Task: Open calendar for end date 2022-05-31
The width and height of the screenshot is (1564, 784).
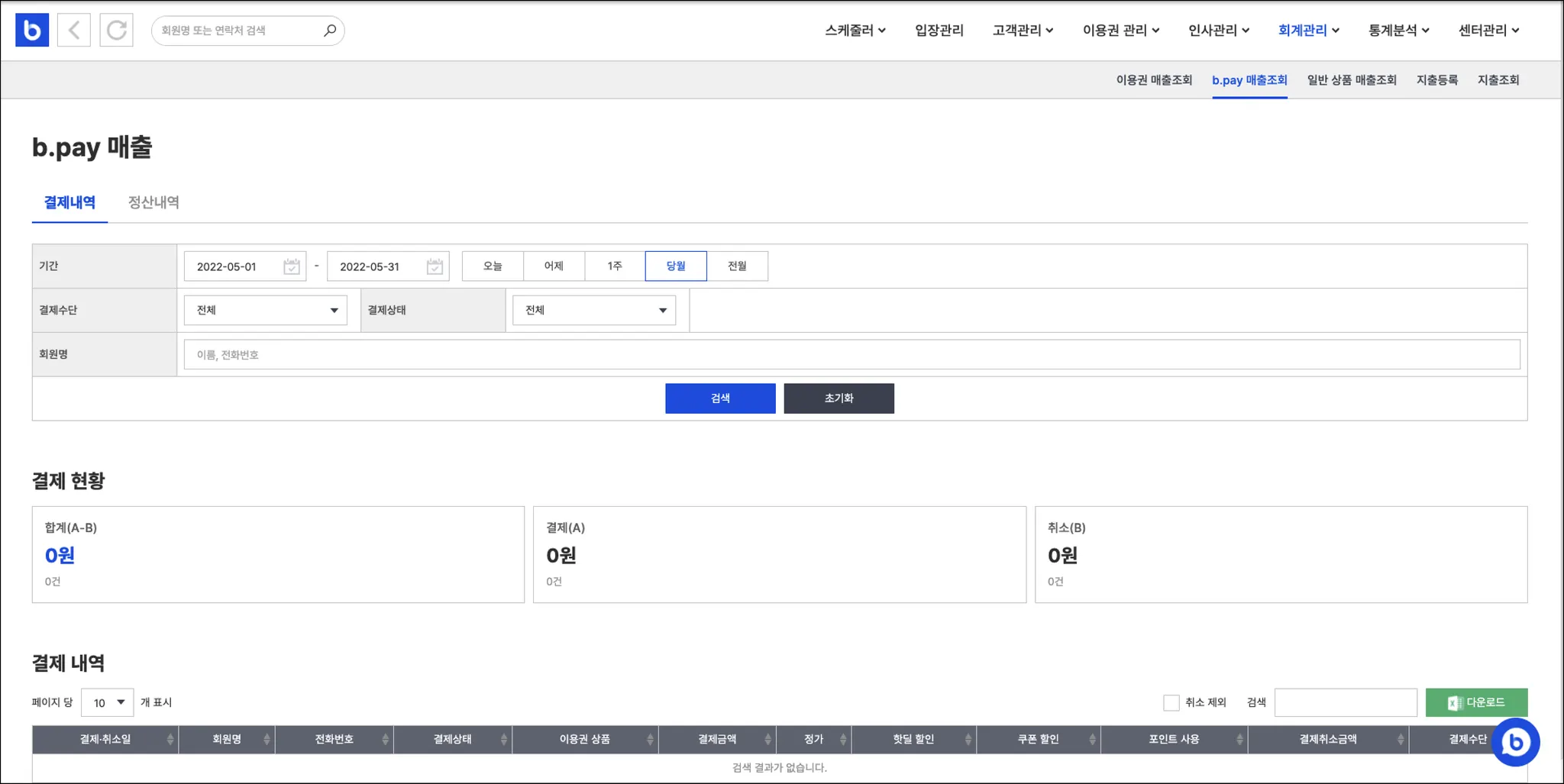Action: point(435,266)
